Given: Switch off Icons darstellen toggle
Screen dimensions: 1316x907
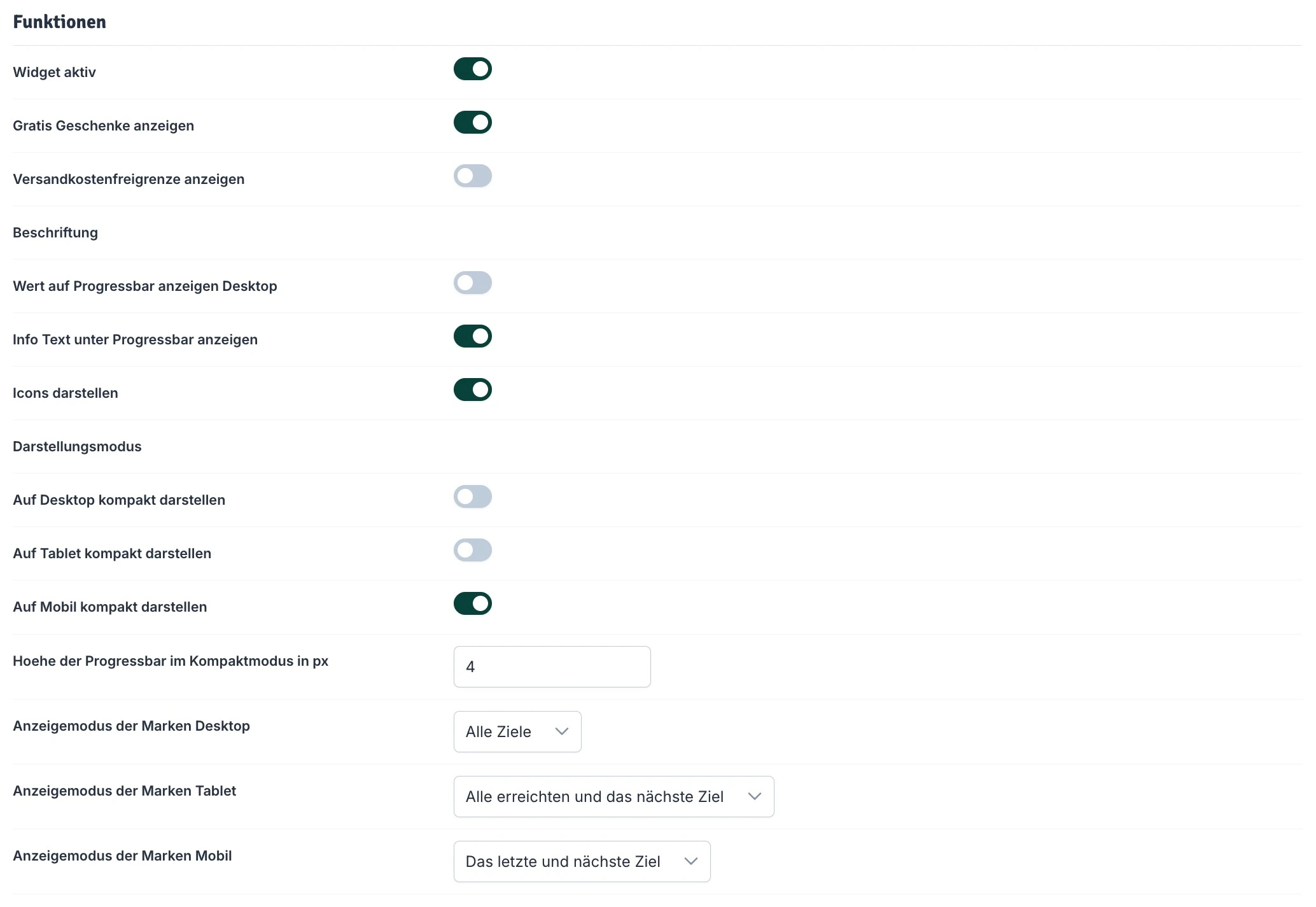Looking at the screenshot, I should tap(472, 390).
